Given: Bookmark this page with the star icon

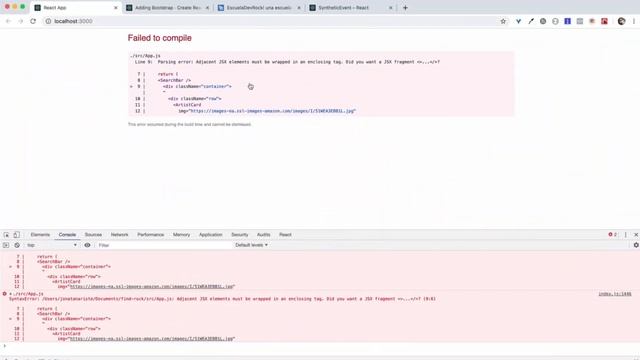Looking at the screenshot, I should coord(503,21).
